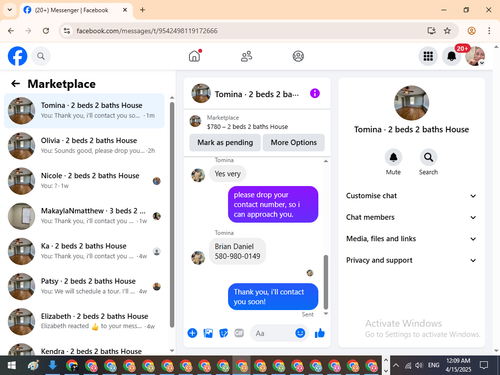Open the Notifications bell icon

451,56
